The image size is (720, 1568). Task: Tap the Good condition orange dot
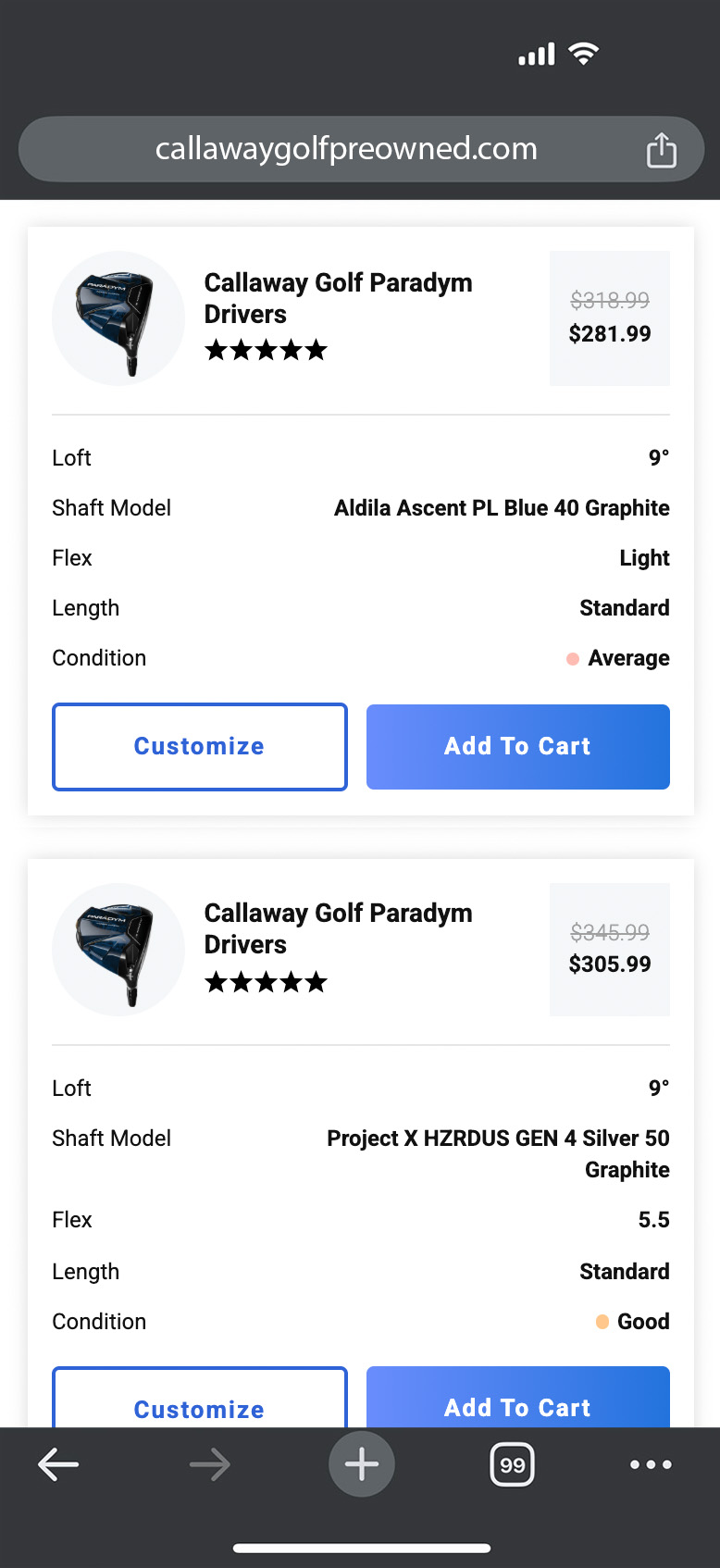point(602,1321)
